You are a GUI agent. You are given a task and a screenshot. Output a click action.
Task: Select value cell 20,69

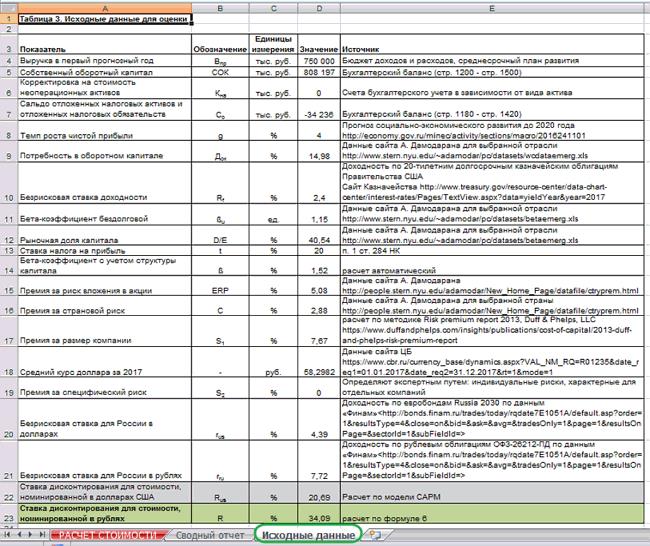click(319, 493)
